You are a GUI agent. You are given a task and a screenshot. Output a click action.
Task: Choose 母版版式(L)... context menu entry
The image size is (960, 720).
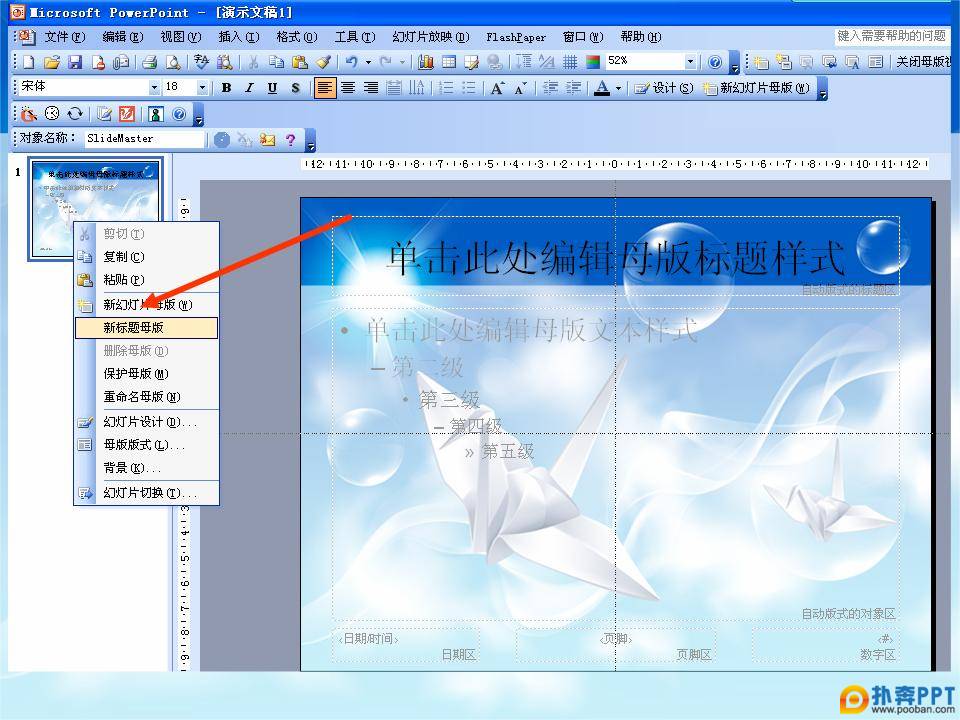146,445
